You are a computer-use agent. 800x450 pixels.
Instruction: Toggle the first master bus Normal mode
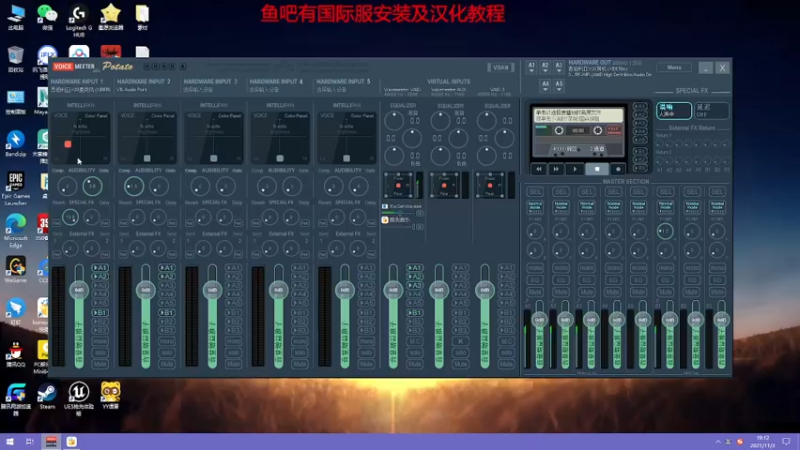(x=535, y=207)
